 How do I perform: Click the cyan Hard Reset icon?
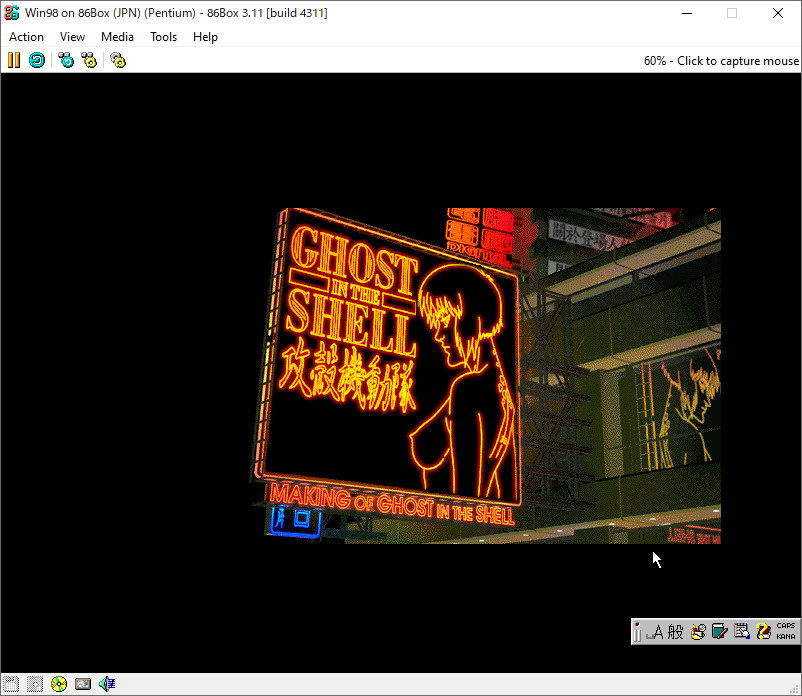pos(37,60)
